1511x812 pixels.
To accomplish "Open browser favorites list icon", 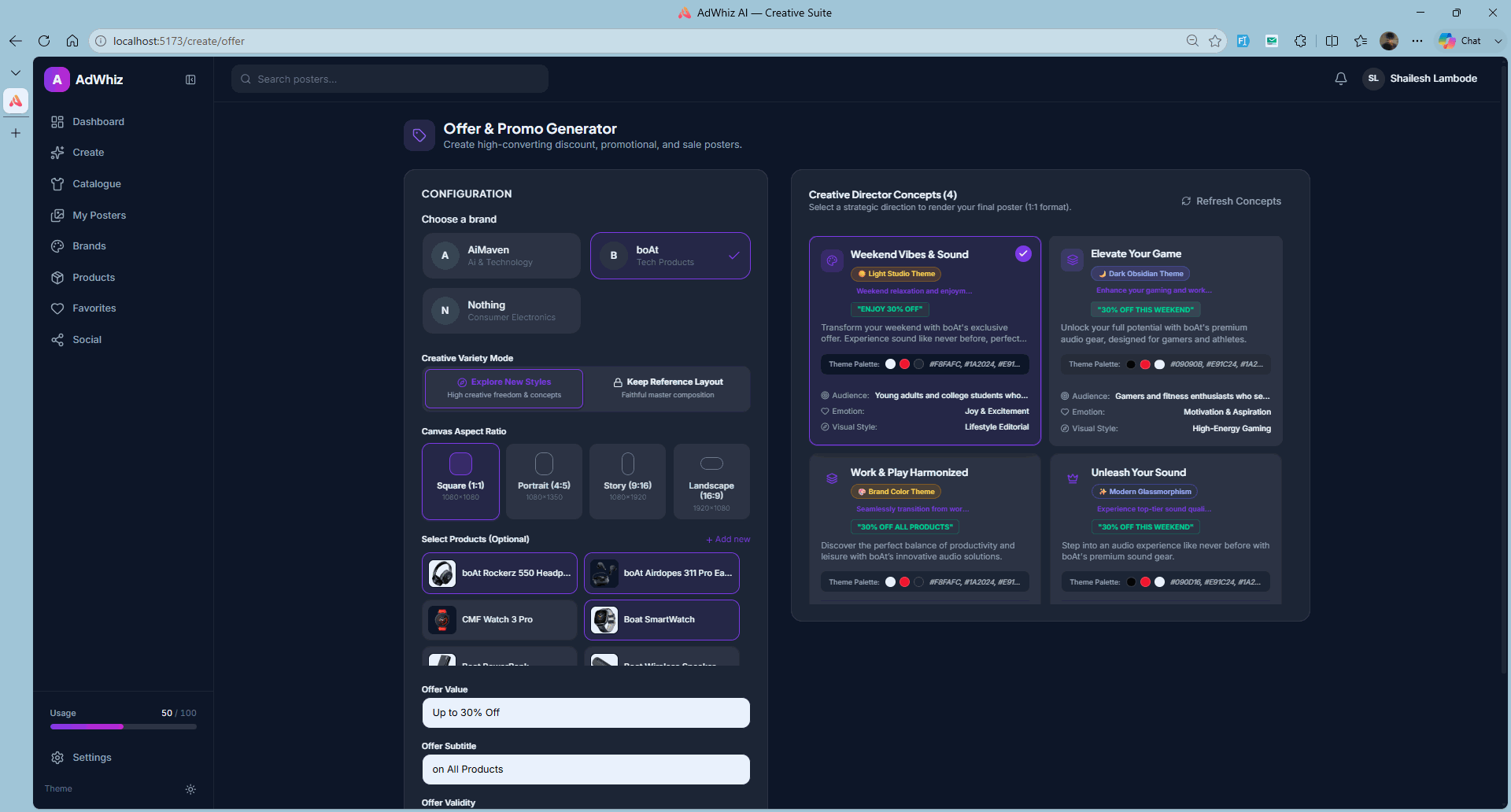I will point(1361,41).
